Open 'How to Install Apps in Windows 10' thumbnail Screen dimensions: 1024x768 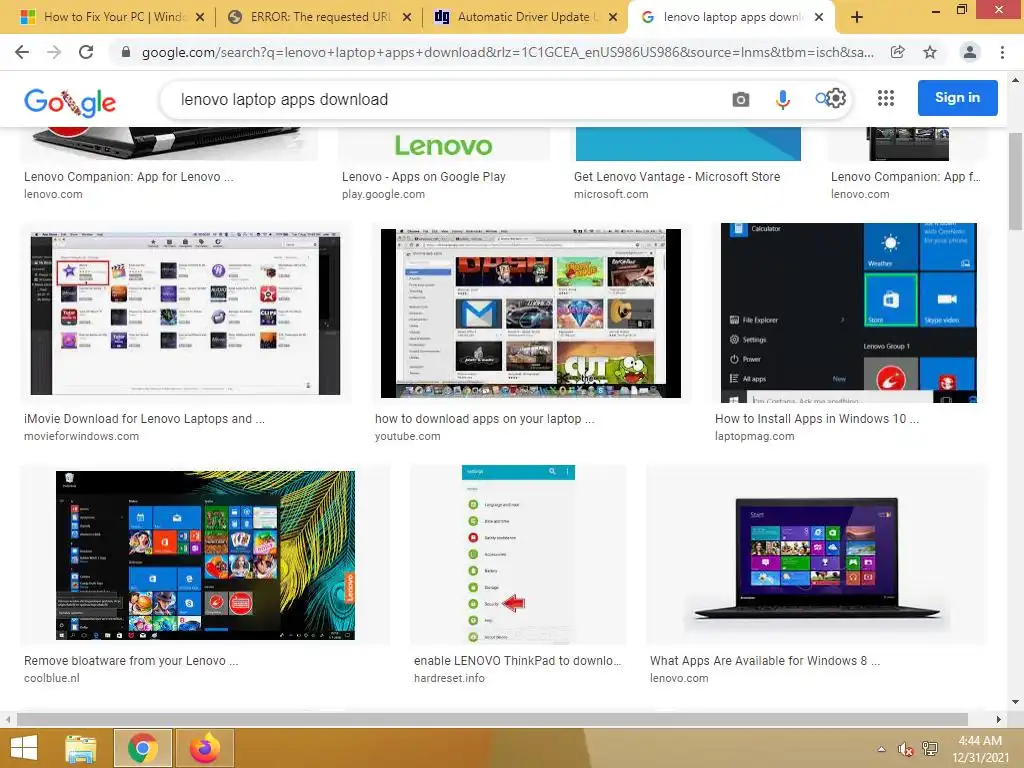[848, 313]
